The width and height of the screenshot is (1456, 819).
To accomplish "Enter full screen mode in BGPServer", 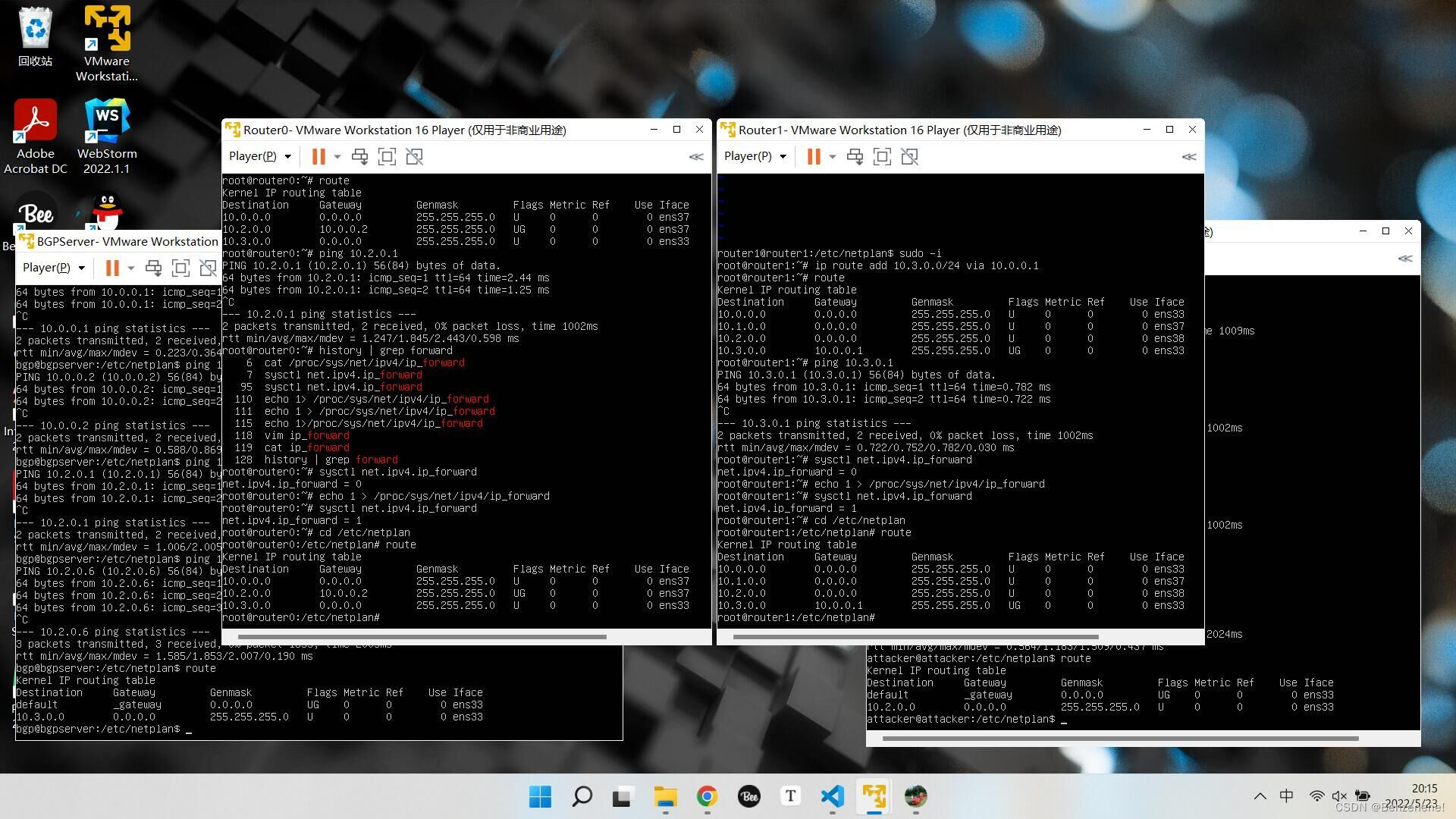I will (180, 268).
